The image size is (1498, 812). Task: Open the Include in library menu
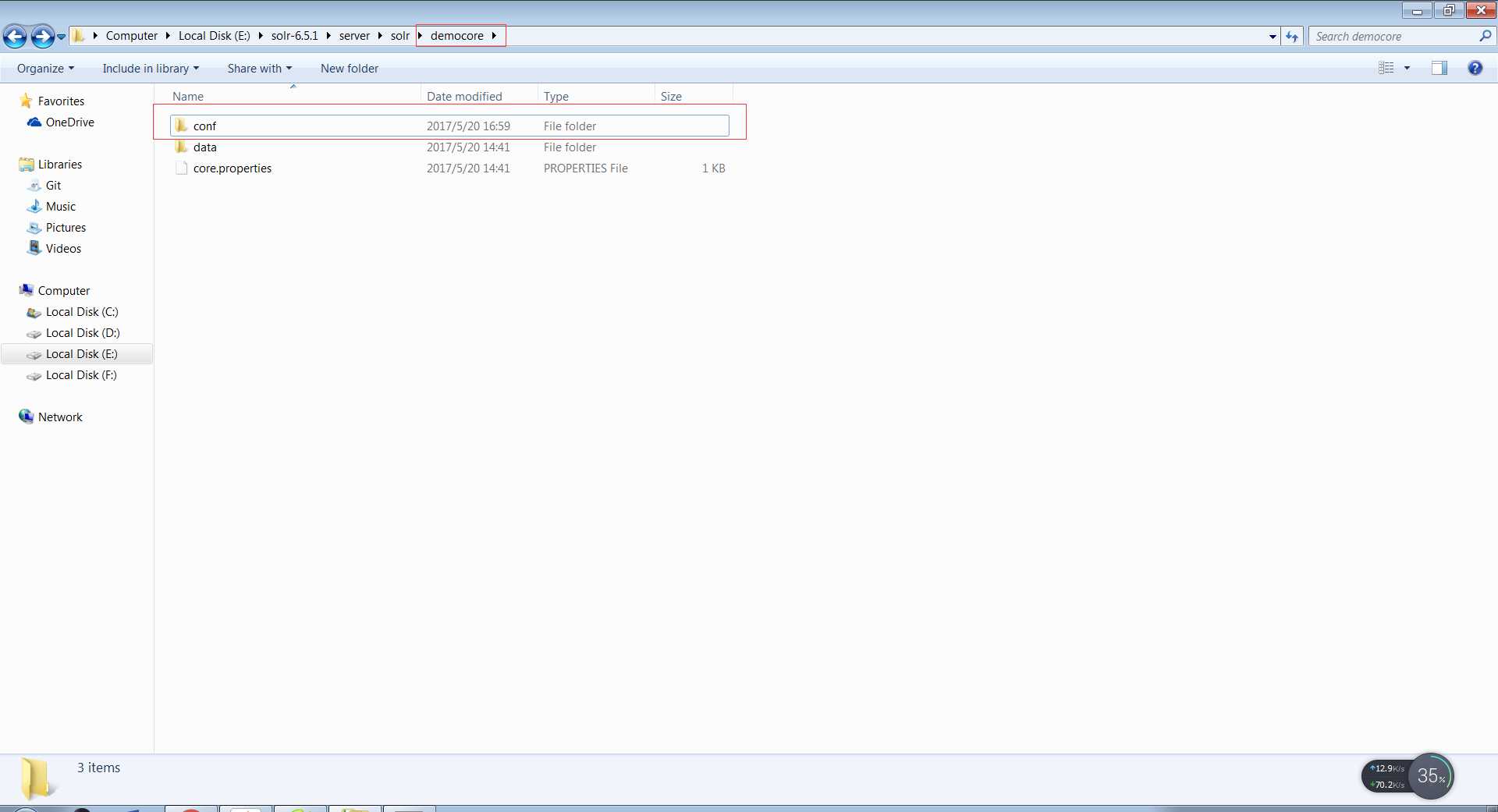click(x=151, y=69)
